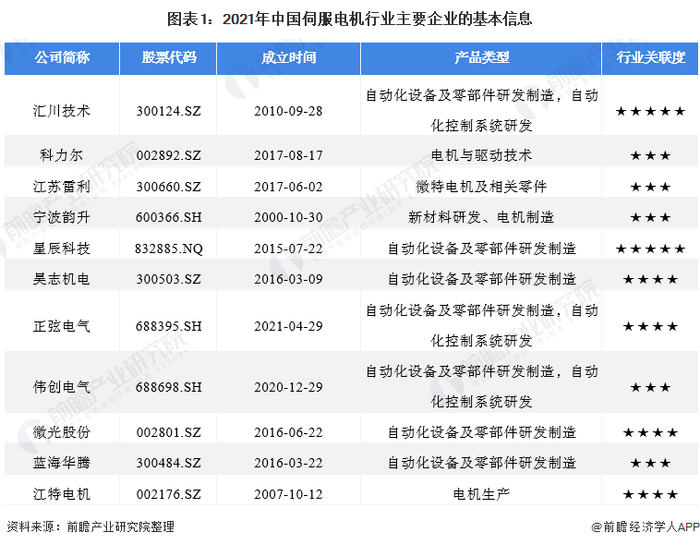Click company name 微光股份
700x546 pixels.
click(62, 432)
